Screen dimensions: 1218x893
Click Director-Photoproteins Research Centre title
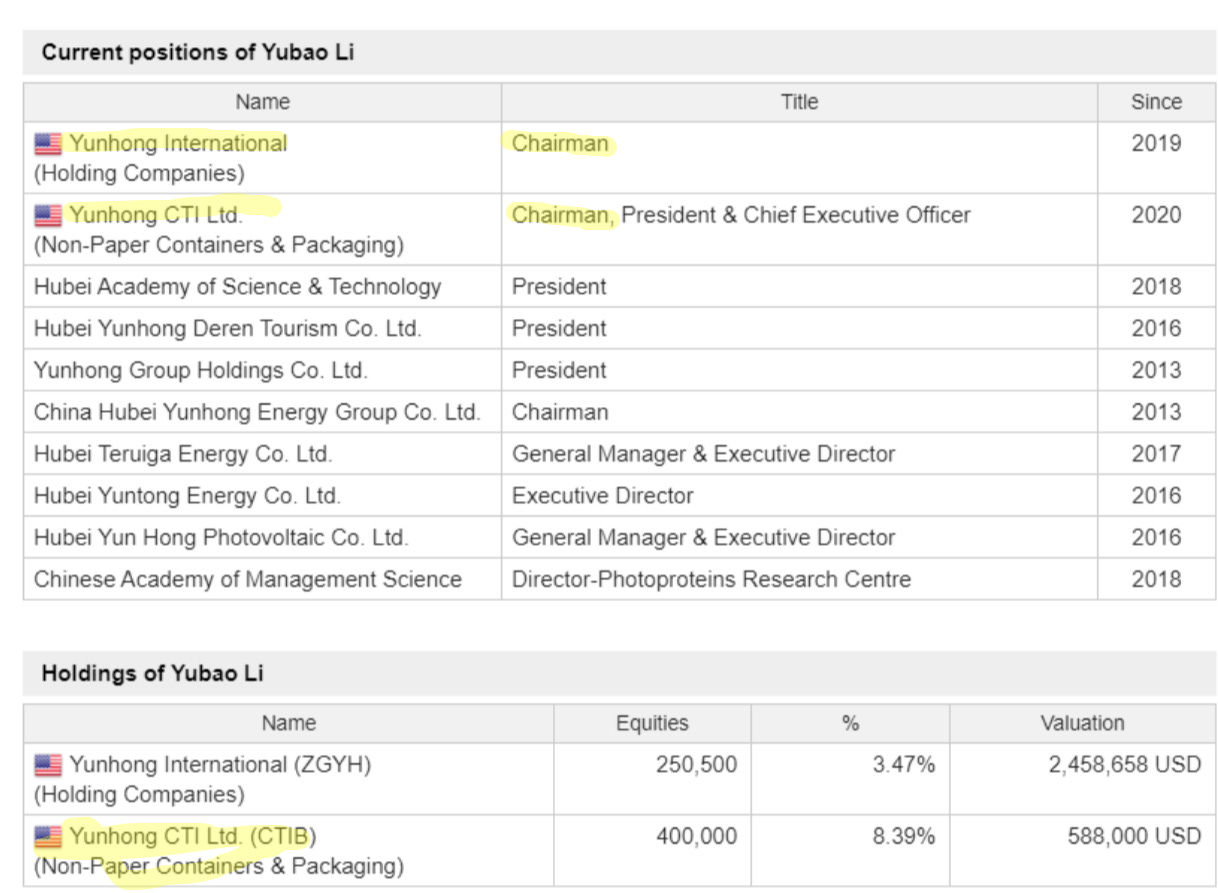pyautogui.click(x=711, y=579)
